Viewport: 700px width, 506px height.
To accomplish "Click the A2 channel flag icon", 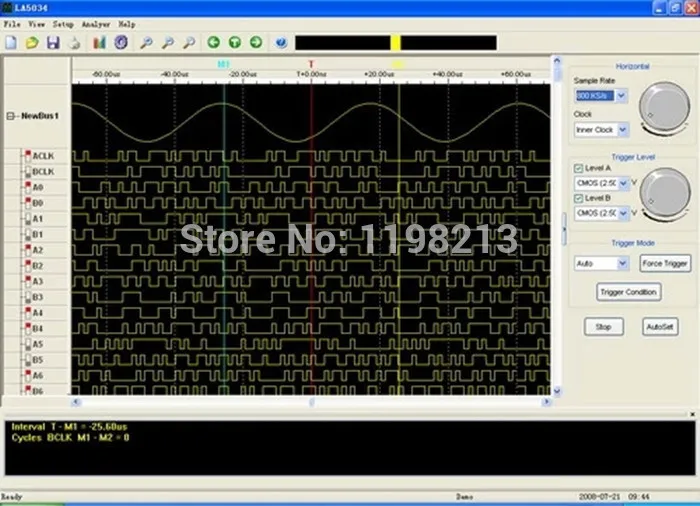I will (28, 250).
